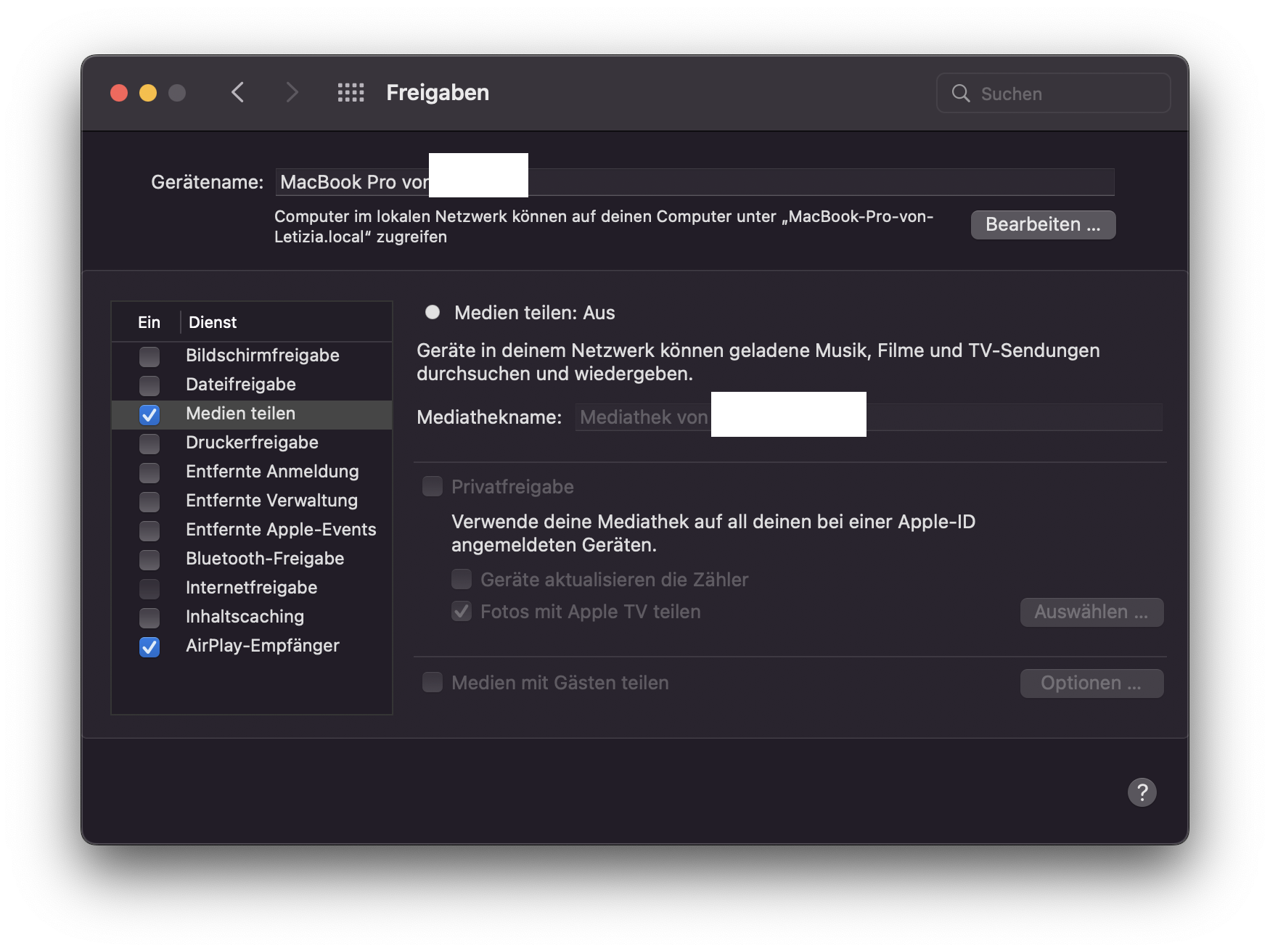Screen dimensions: 1270x952
Task: Click the yellow minimize window button
Action: pyautogui.click(x=148, y=93)
